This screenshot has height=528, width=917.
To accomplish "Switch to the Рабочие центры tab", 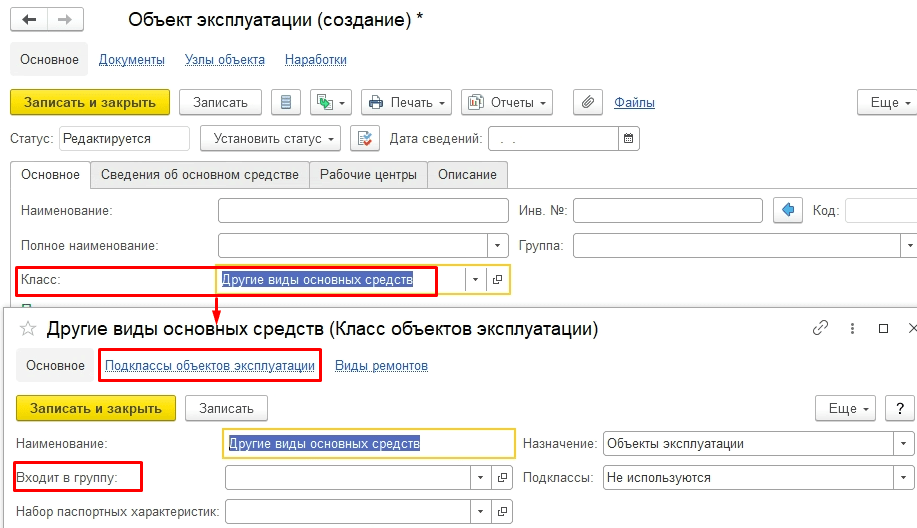I will [x=368, y=175].
